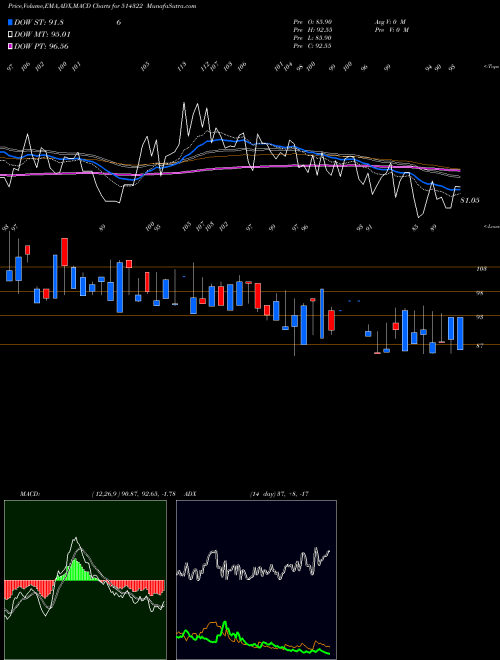This screenshot has height=660, width=500.
Task: Click the Pre L: 85.90 value
Action: (312, 37)
